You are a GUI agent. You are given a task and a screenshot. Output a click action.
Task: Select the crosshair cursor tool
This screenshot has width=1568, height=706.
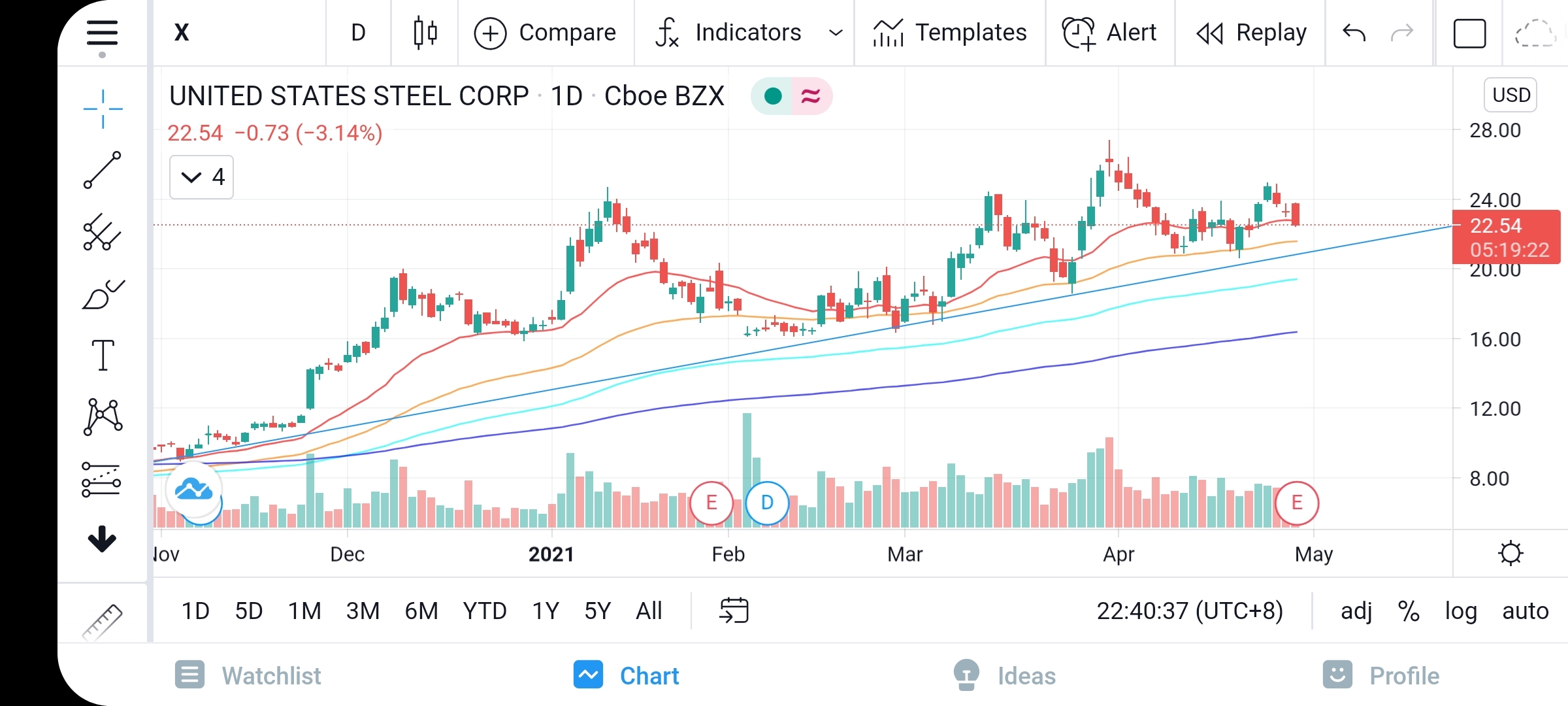(x=103, y=109)
